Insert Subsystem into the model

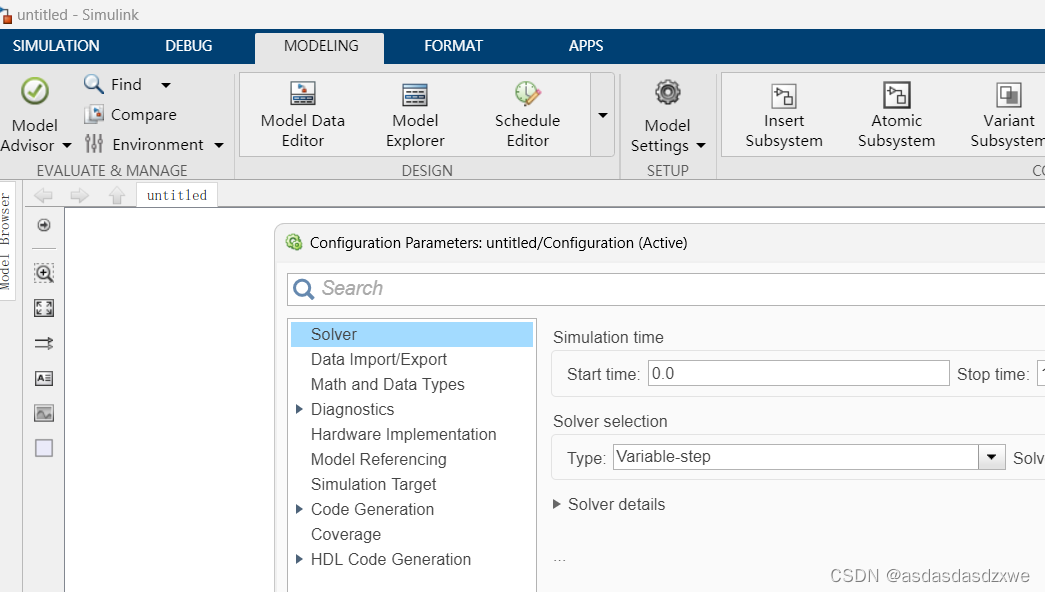click(784, 115)
